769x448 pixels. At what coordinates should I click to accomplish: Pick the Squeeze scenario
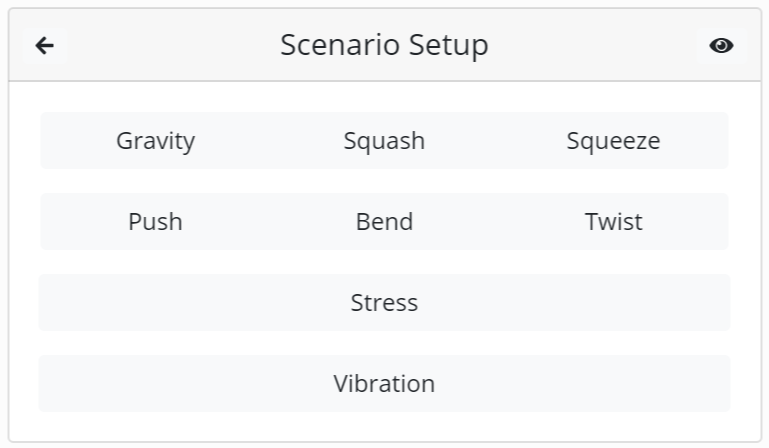click(x=613, y=141)
